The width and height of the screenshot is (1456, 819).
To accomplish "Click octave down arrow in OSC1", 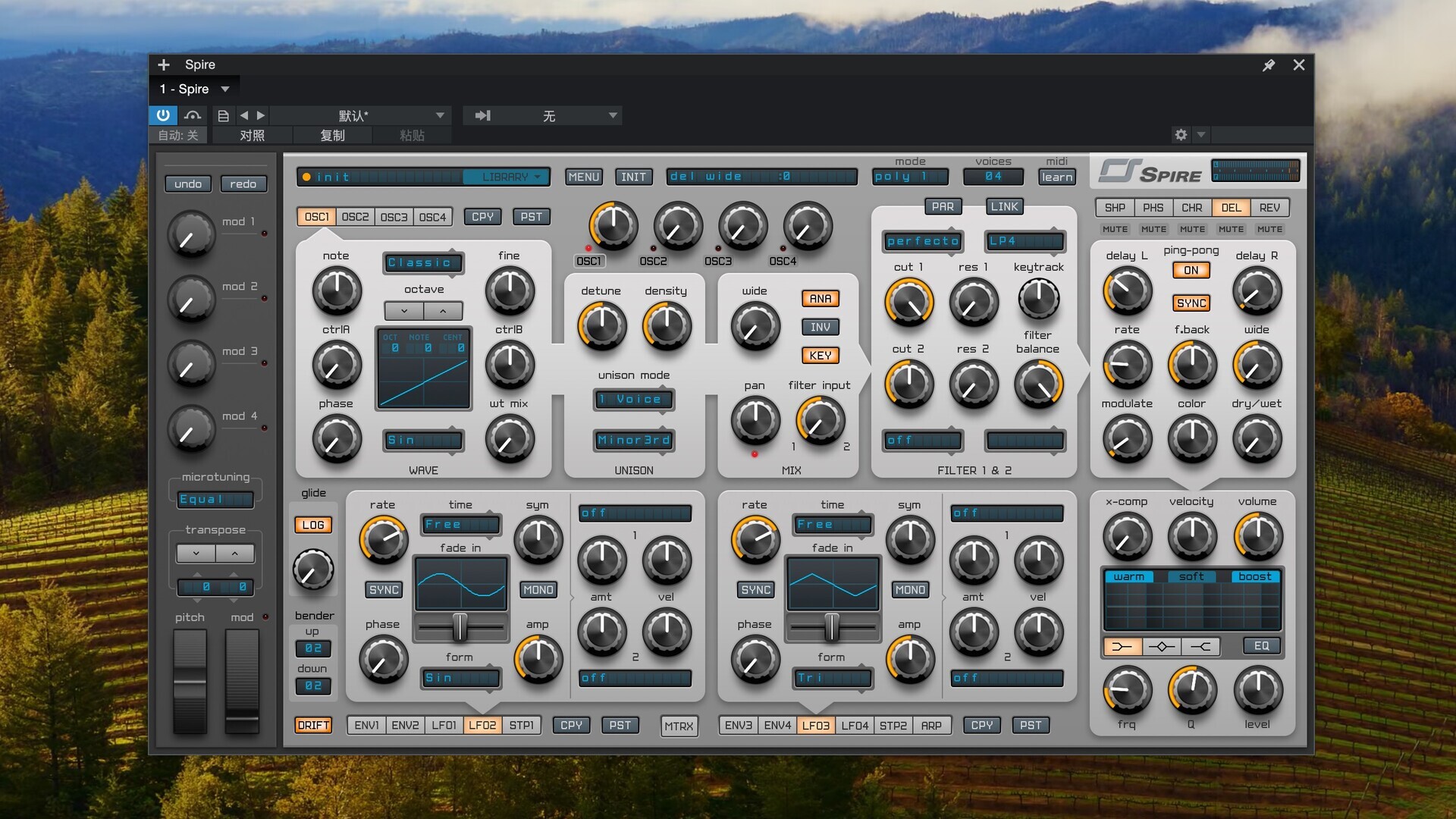I will [x=404, y=311].
